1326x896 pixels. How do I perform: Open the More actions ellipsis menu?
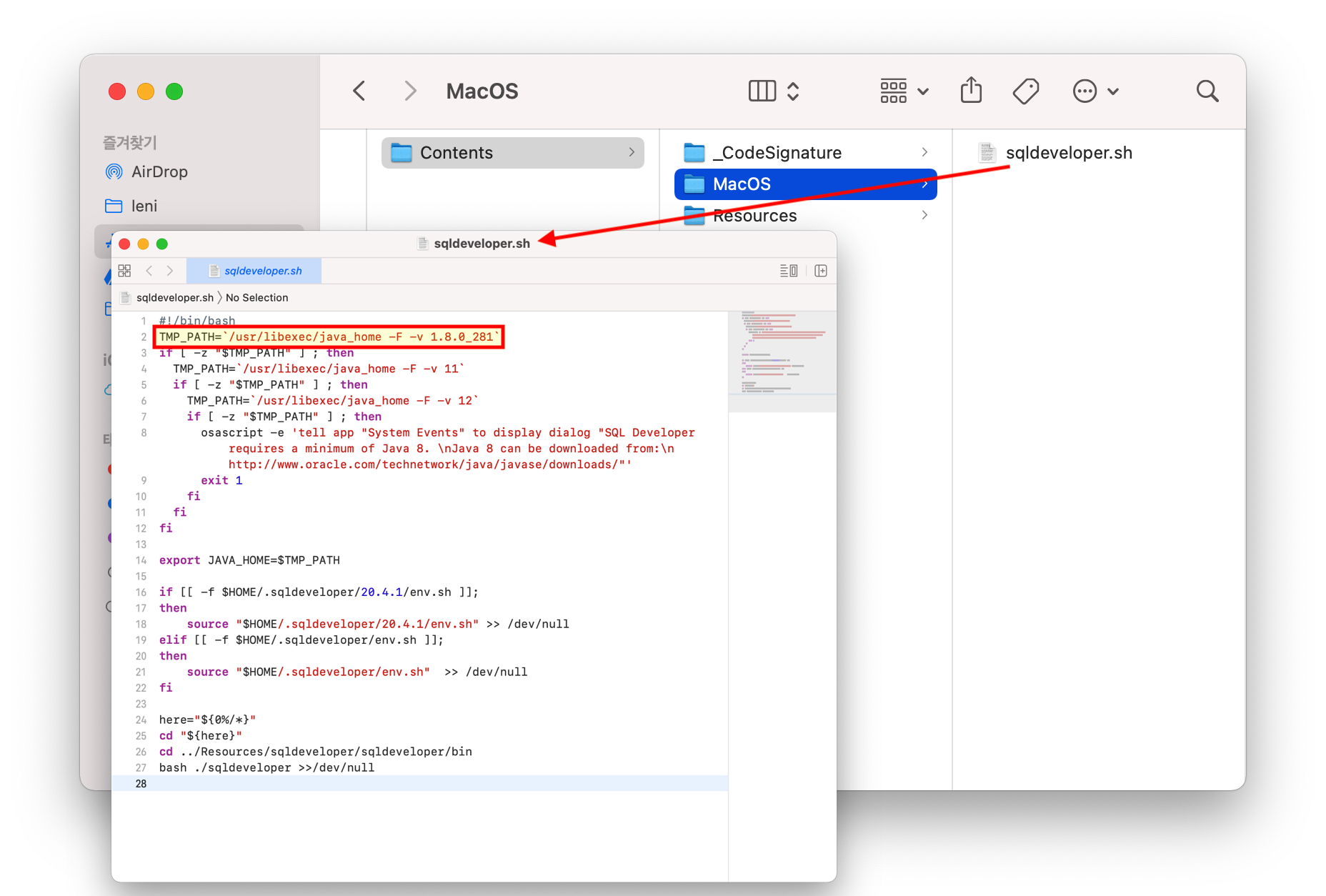click(1095, 91)
